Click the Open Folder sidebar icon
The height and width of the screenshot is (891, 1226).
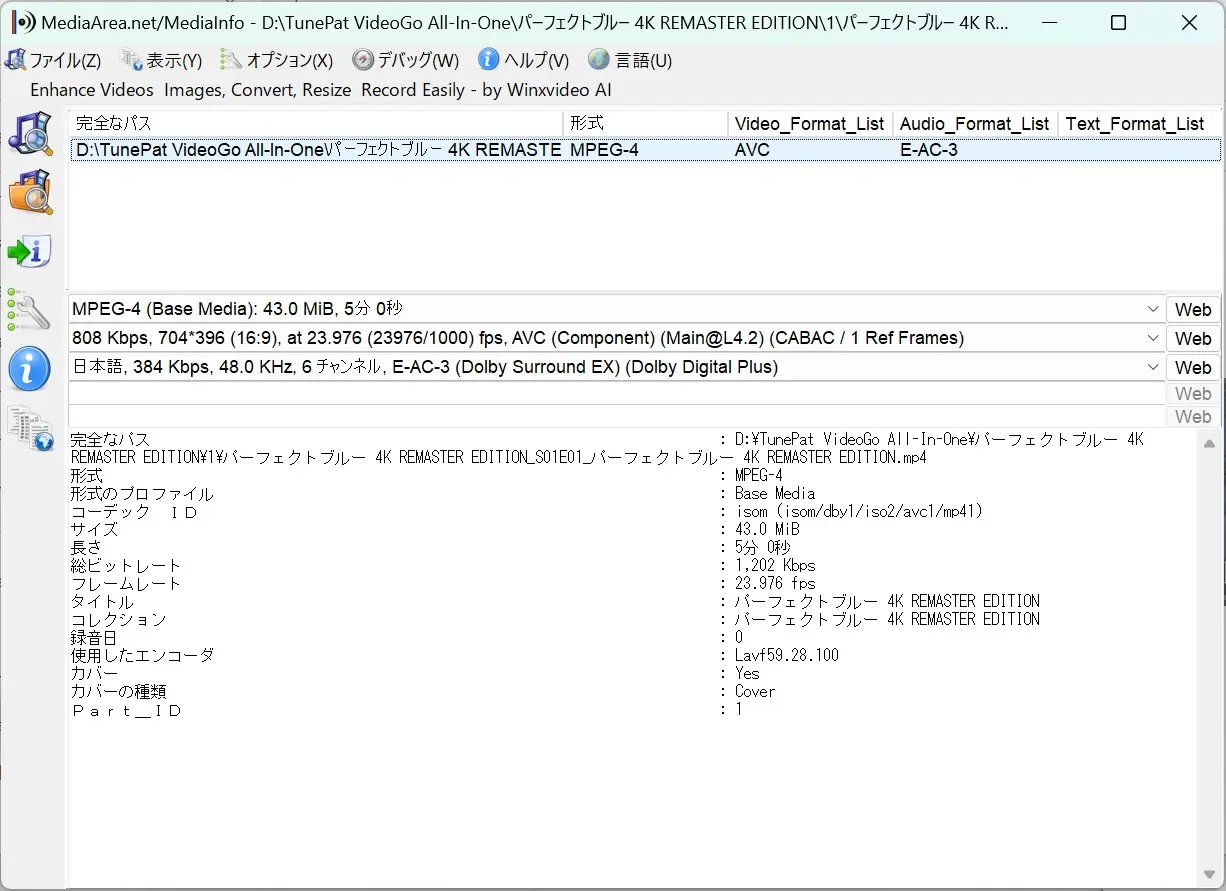pyautogui.click(x=31, y=192)
